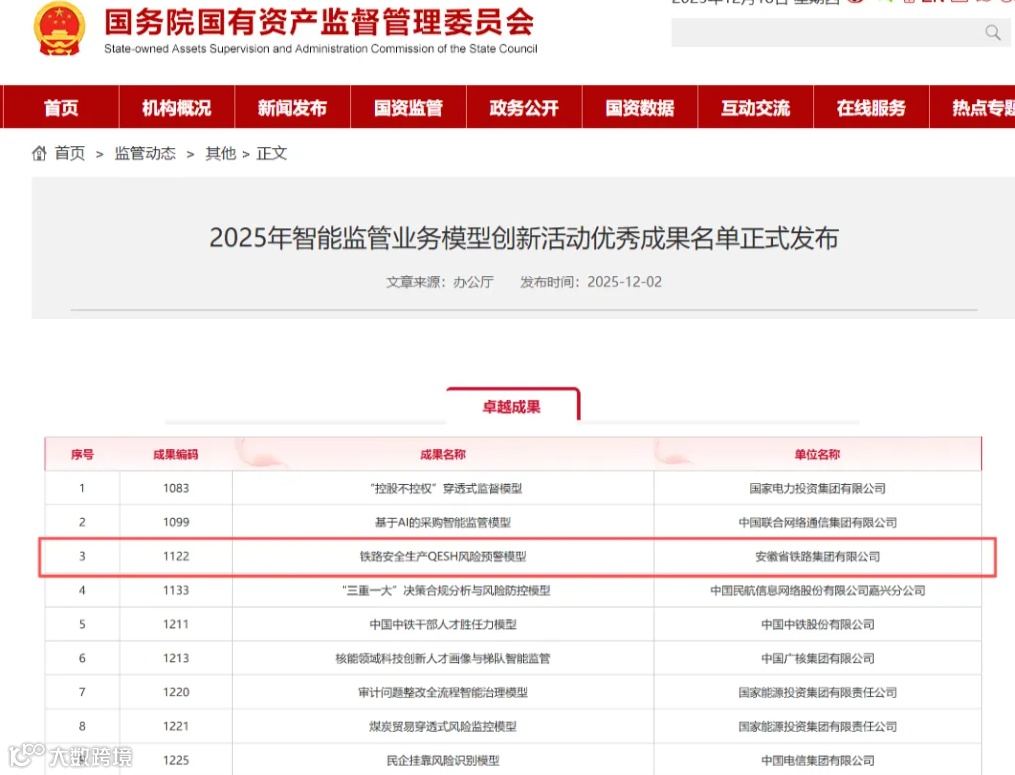This screenshot has height=775, width=1015.
Task: Open the 新闻发布 navigation menu
Action: pos(292,107)
